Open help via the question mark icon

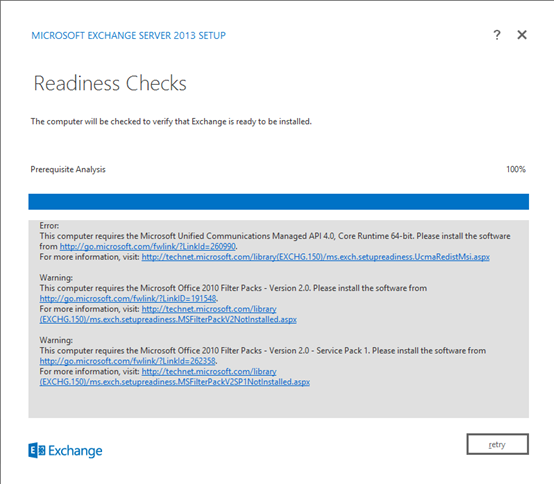pyautogui.click(x=497, y=35)
